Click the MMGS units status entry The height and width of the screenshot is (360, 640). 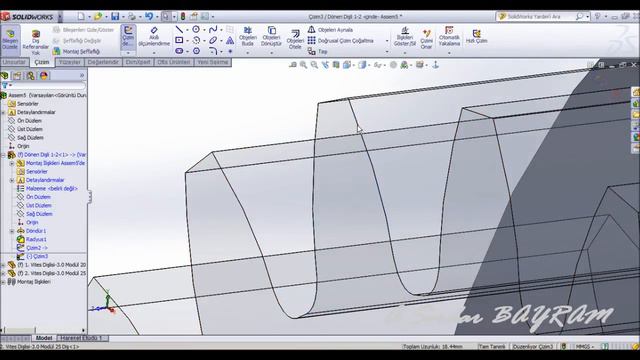pos(584,347)
